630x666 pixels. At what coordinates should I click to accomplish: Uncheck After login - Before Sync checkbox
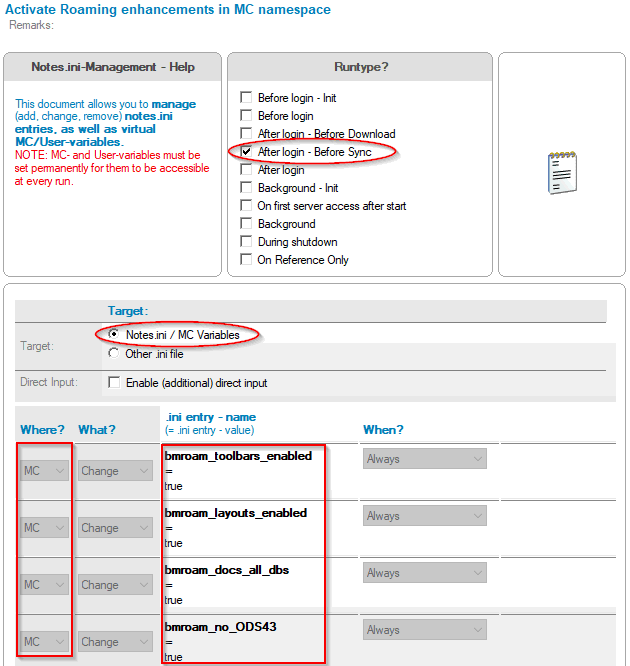[246, 151]
